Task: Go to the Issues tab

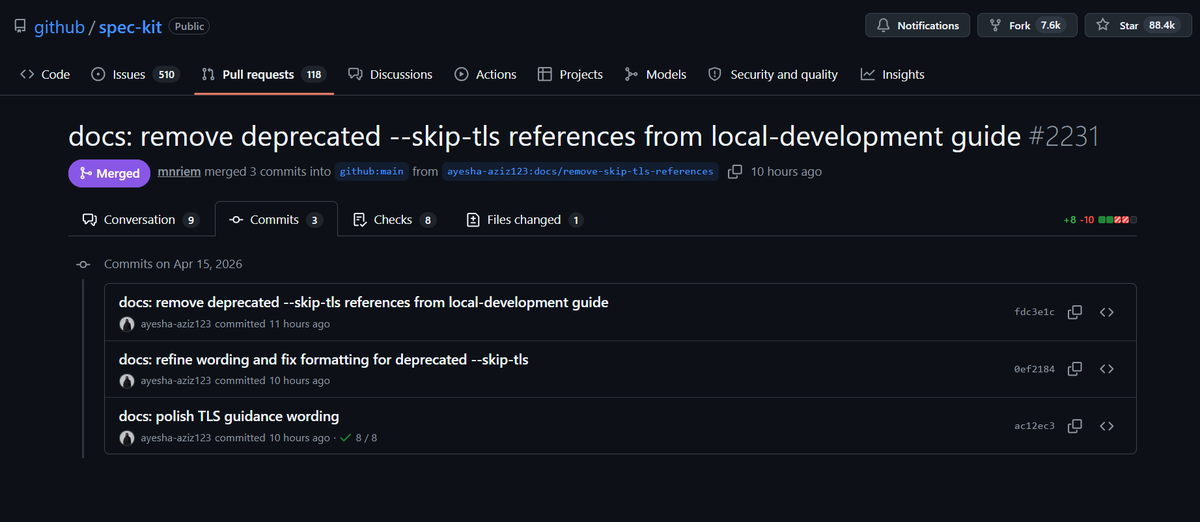Action: [134, 74]
